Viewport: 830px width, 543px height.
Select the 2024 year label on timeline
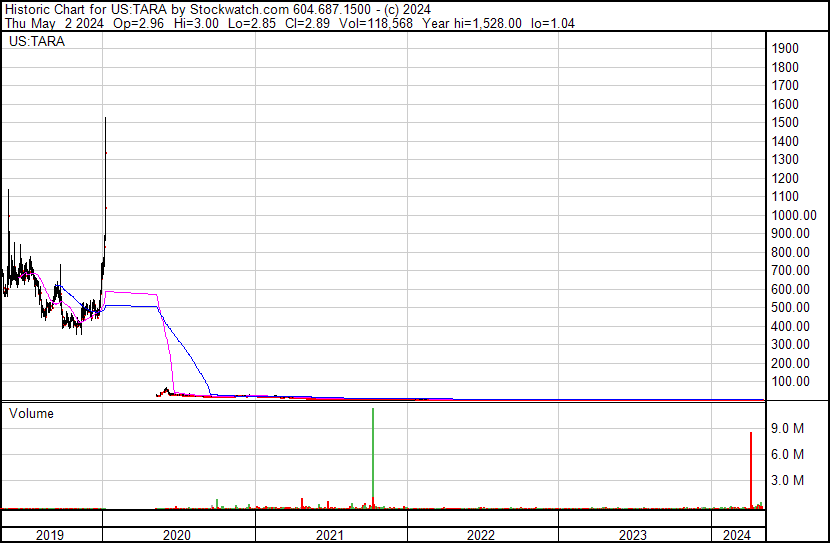737,535
